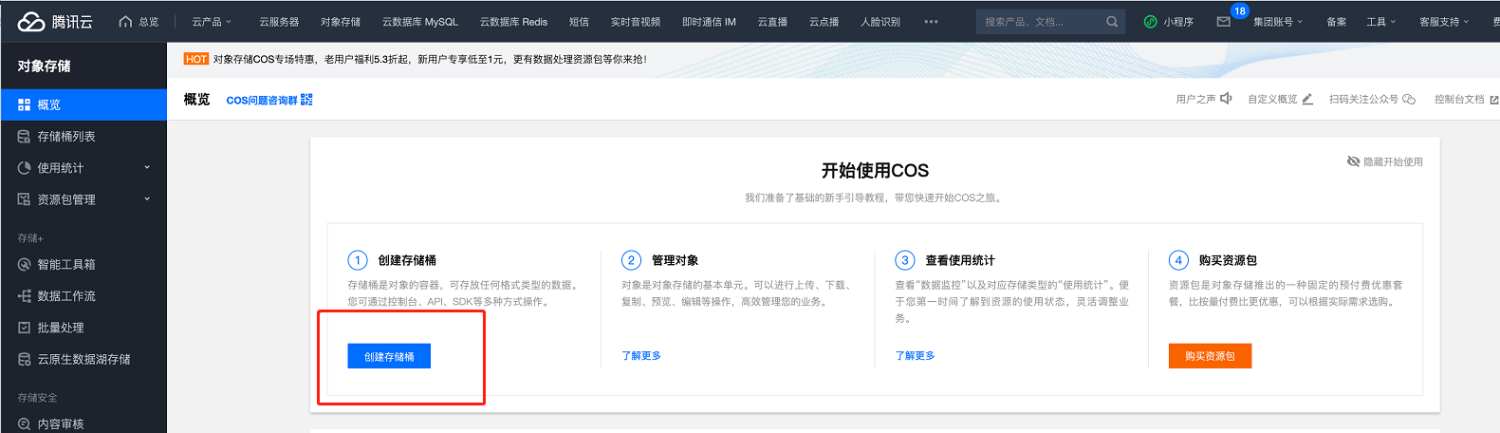Select 人脸识别 in the top navigation

[x=880, y=21]
